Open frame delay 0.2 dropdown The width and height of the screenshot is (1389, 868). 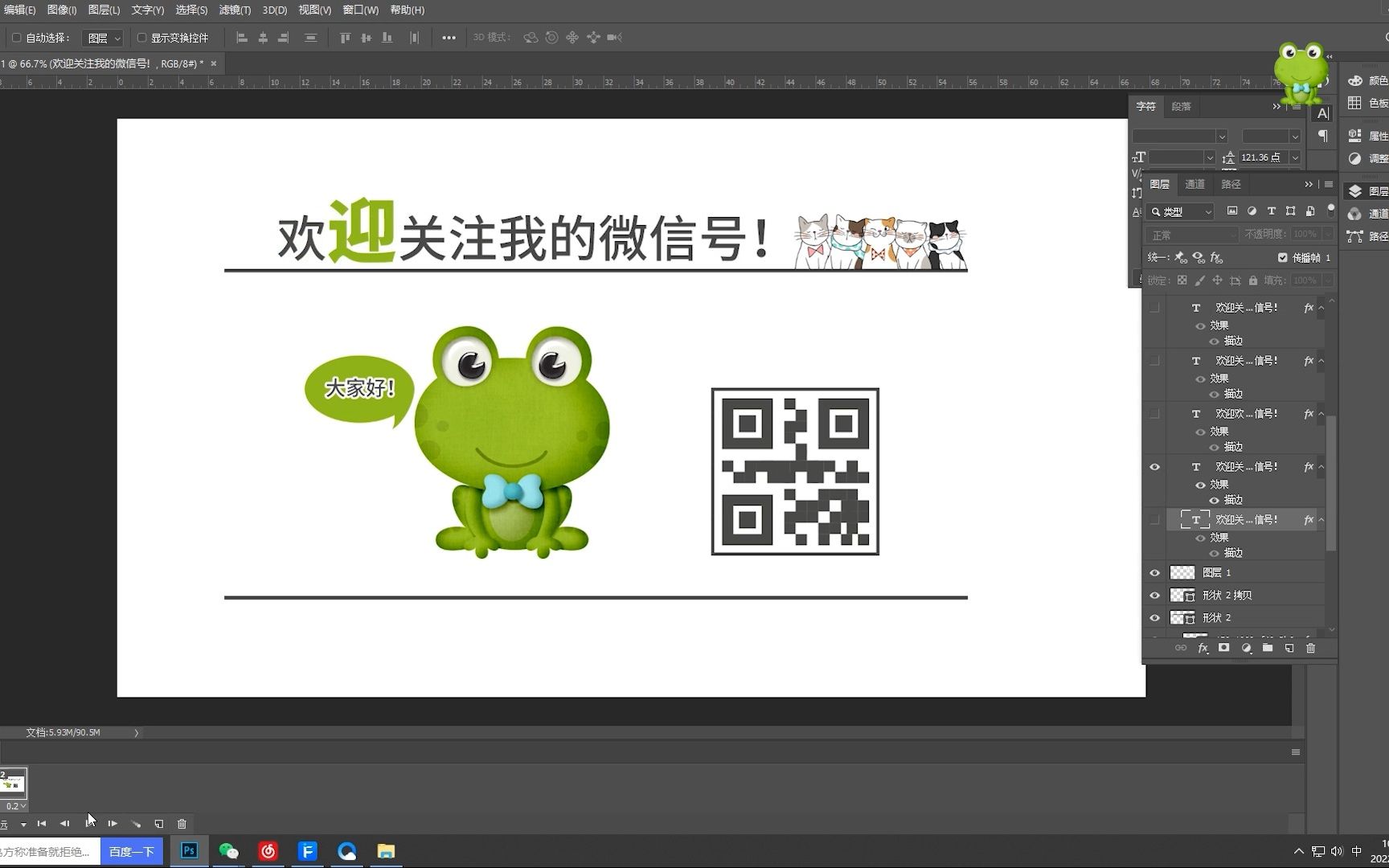tap(14, 806)
